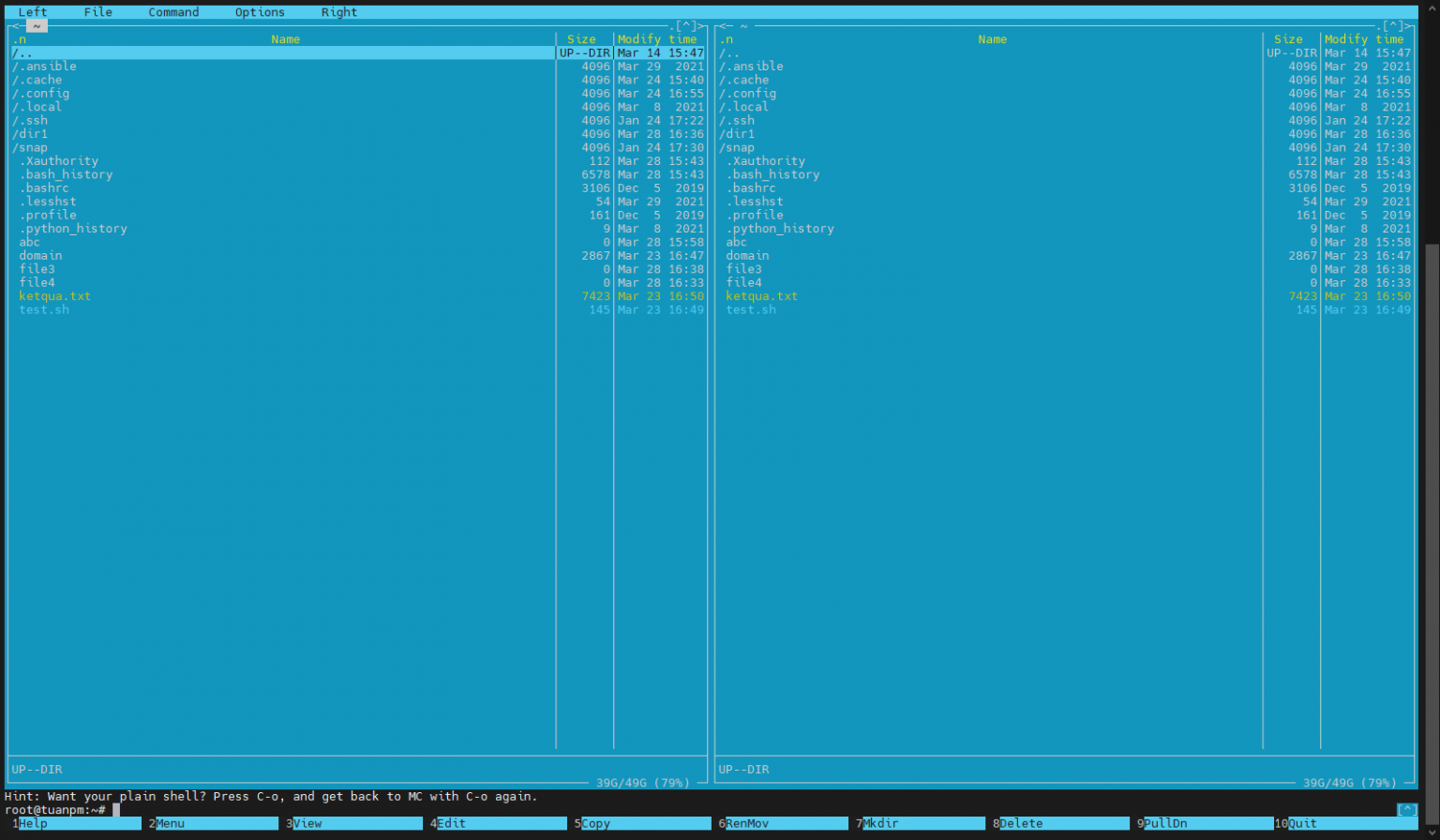The image size is (1440, 840).
Task: Open the left panel's directory history list
Action: [687, 26]
